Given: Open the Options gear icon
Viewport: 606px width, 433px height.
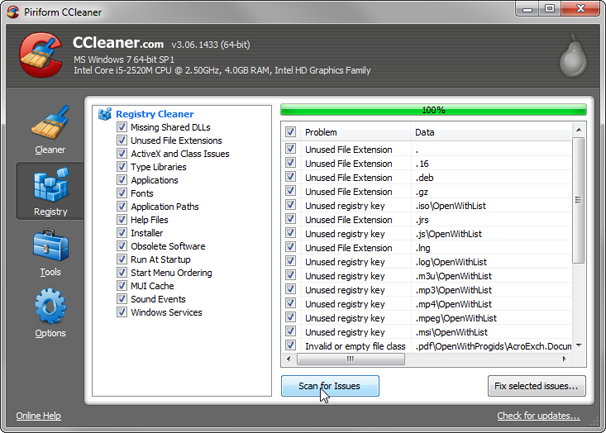Looking at the screenshot, I should point(50,307).
